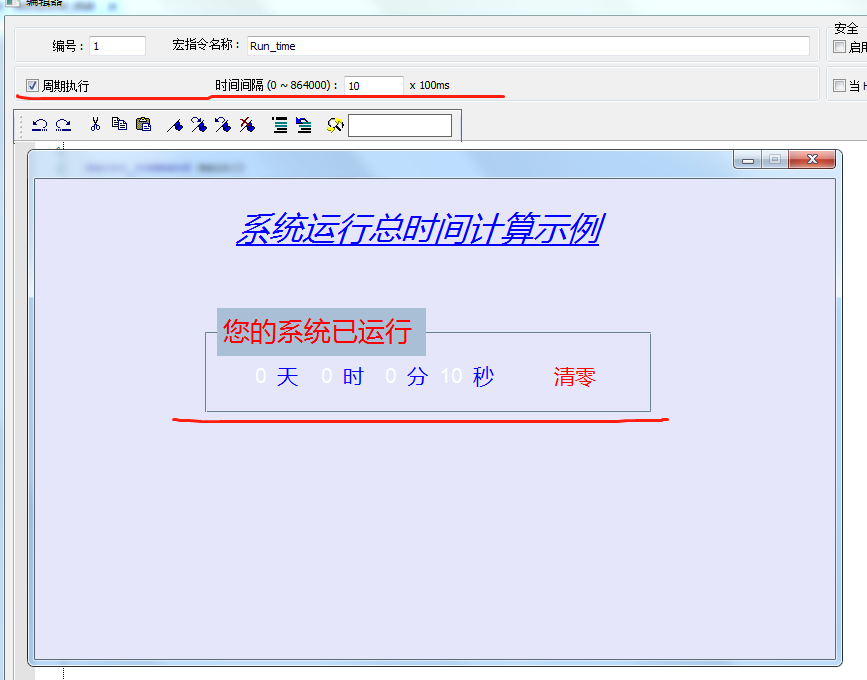Paste using the clipboard icon

click(x=143, y=125)
